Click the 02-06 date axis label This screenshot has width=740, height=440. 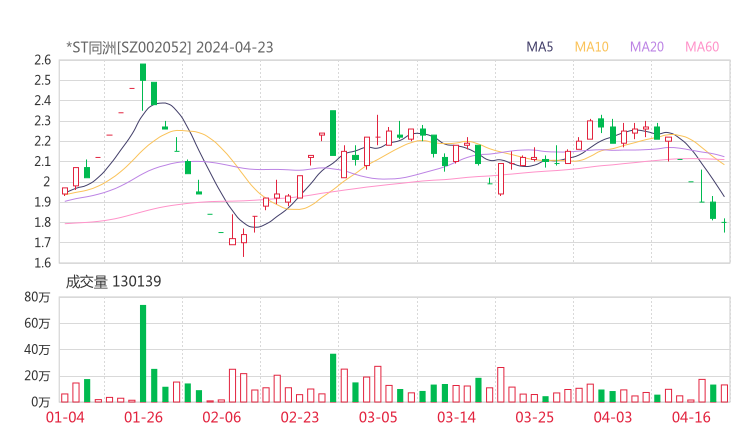(x=222, y=417)
